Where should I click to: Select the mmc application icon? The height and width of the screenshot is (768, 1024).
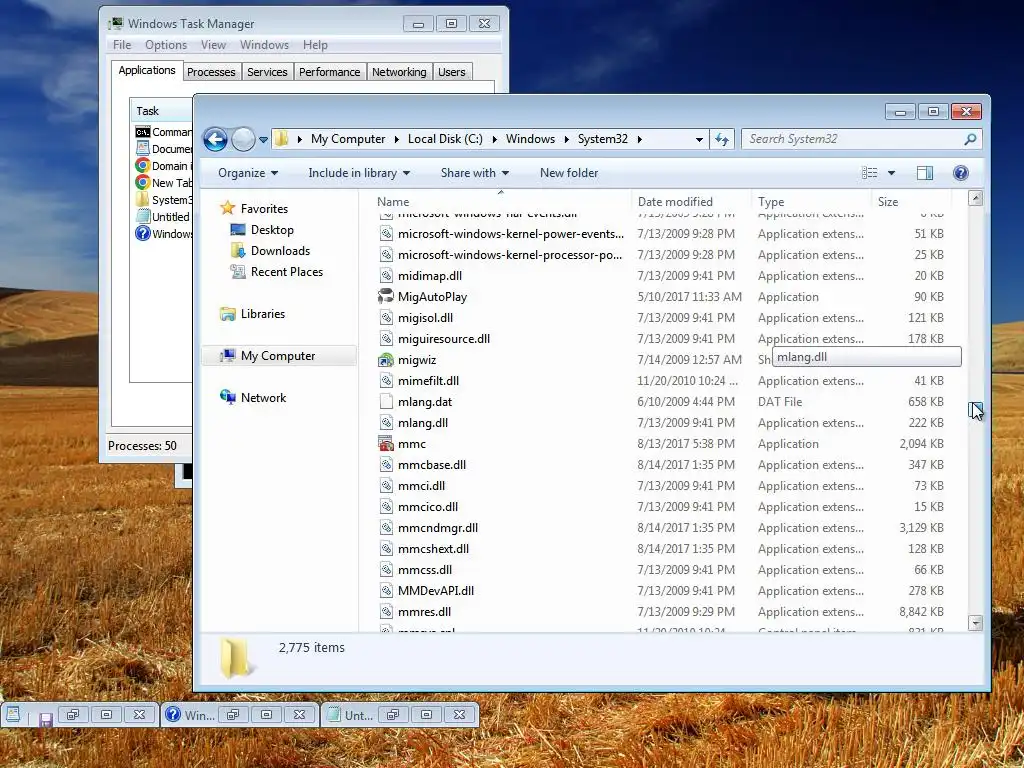(x=386, y=444)
